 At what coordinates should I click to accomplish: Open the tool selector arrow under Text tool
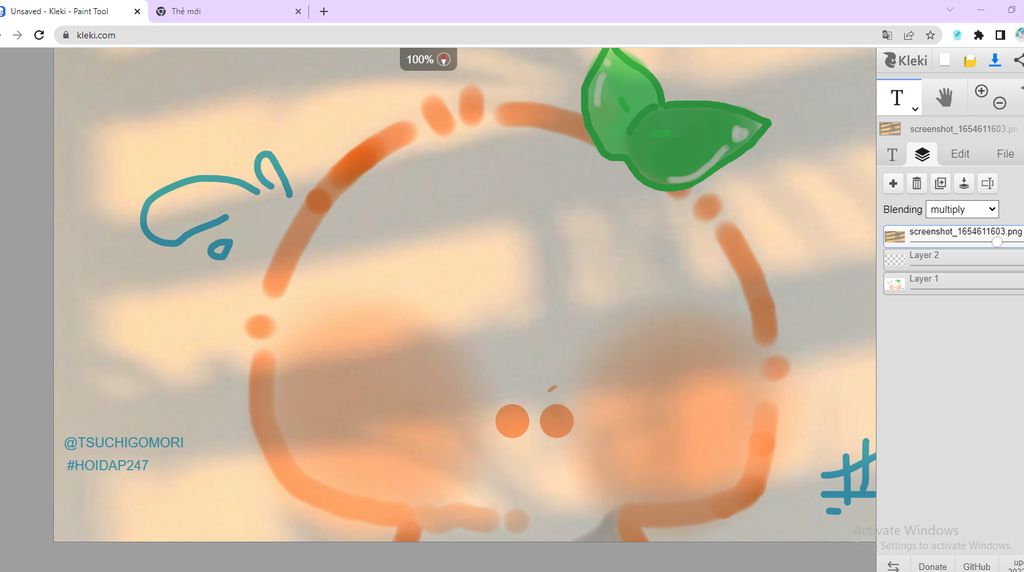coord(915,109)
